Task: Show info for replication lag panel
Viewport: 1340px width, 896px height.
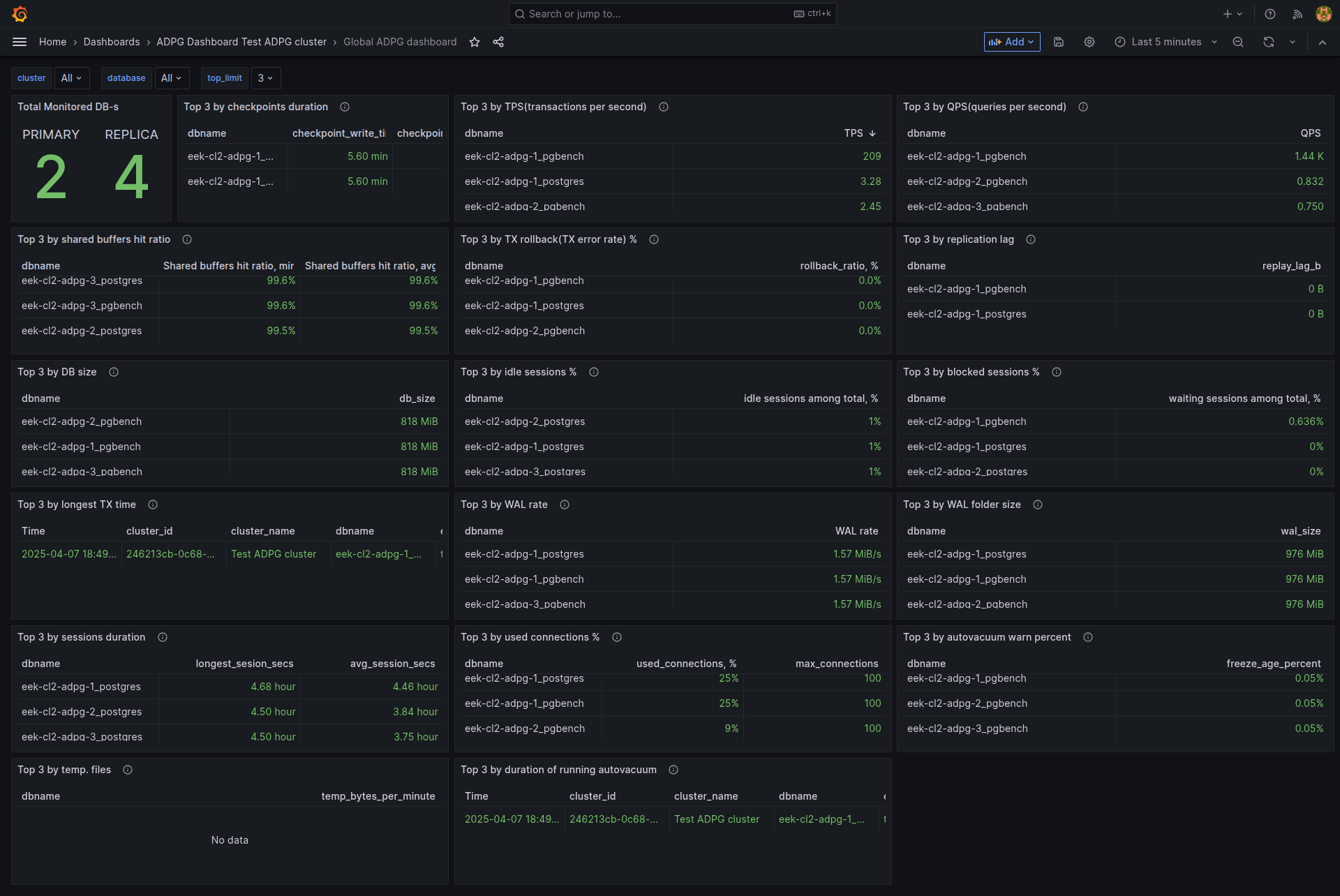Action: click(x=1031, y=239)
